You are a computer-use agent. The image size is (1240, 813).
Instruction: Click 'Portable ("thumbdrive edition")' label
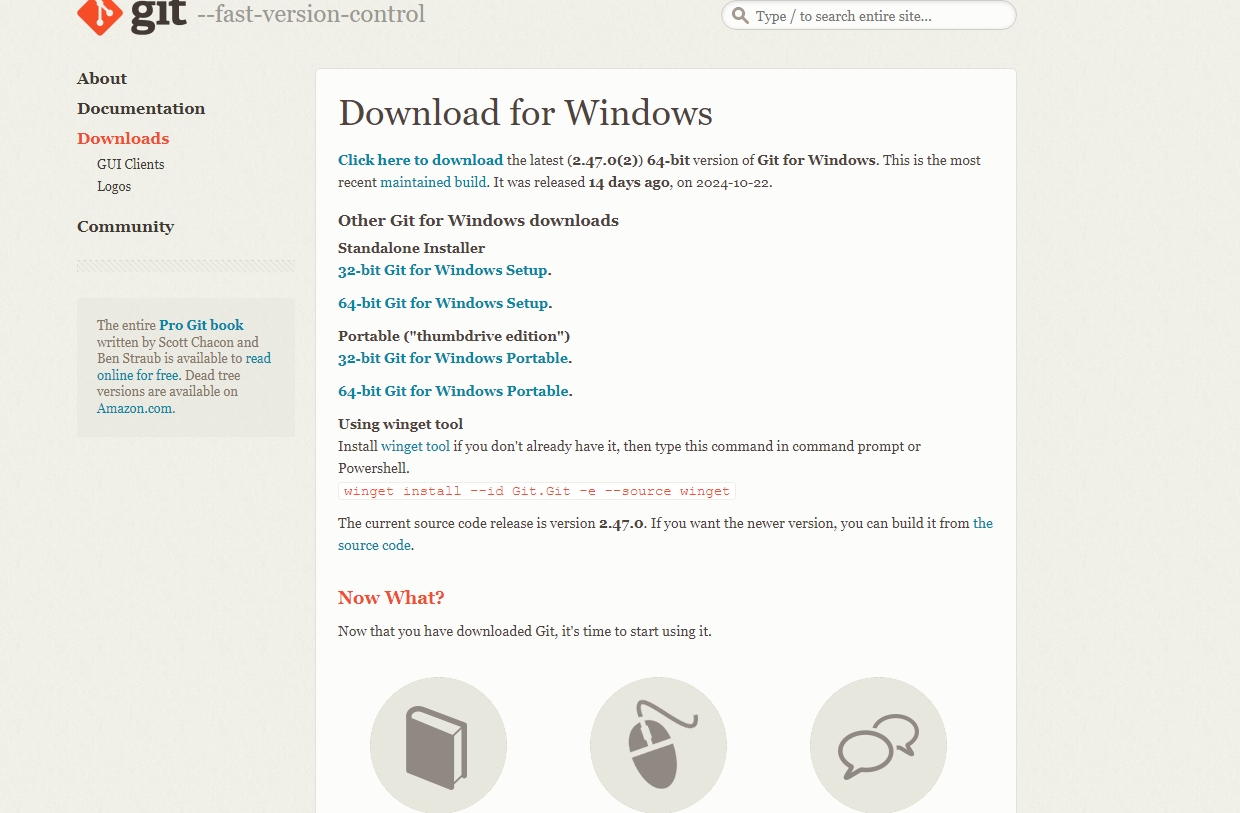(454, 336)
